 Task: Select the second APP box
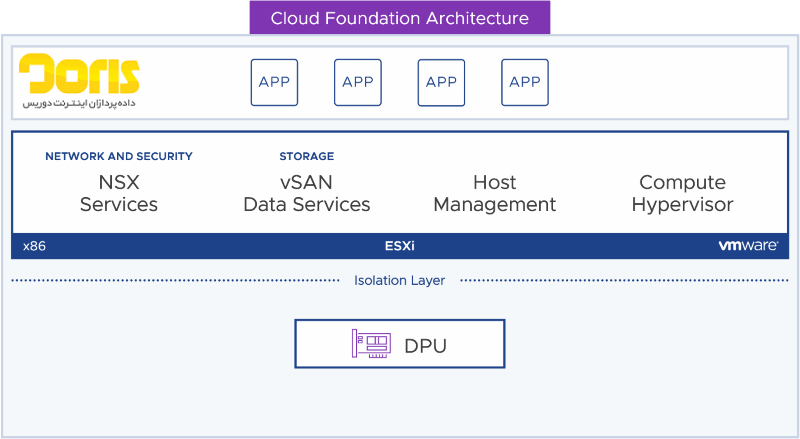coord(358,82)
